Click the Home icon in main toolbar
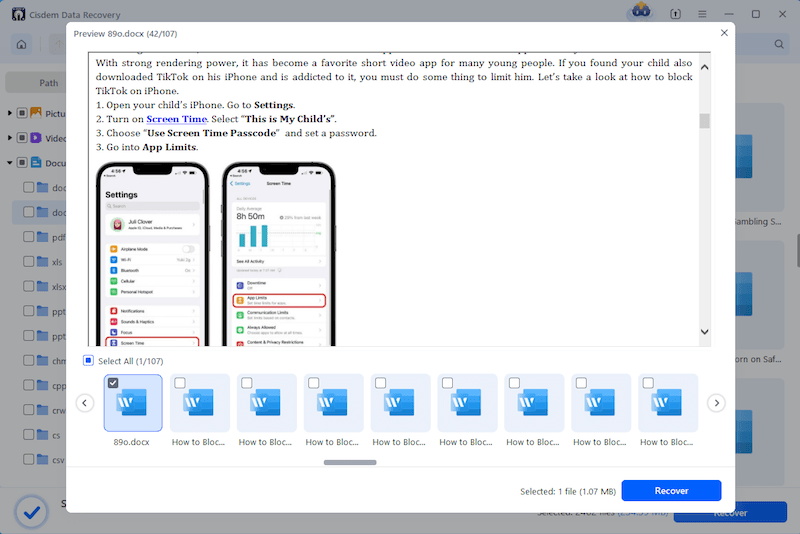 click(21, 44)
